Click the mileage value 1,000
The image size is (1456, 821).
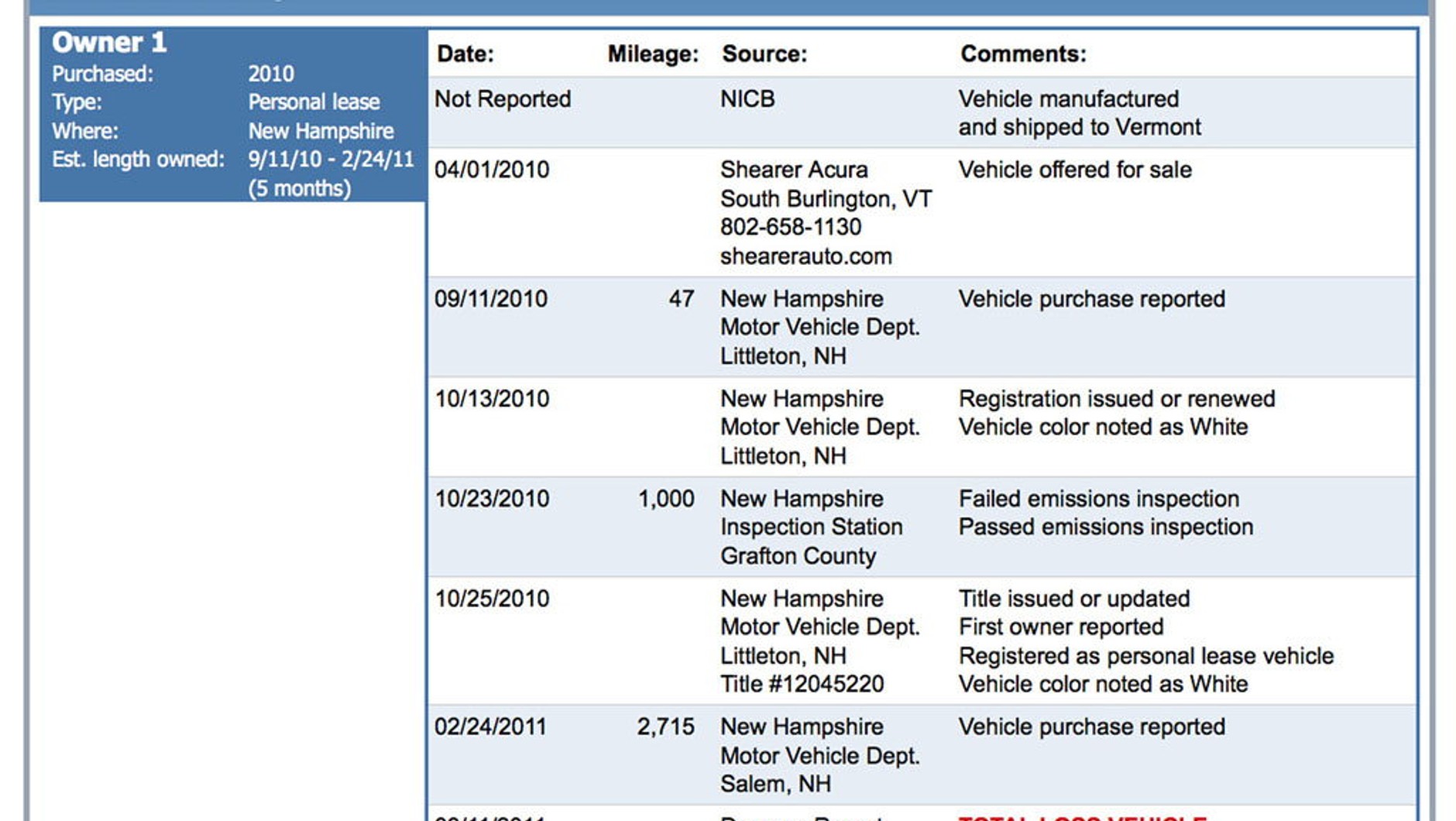tap(666, 499)
